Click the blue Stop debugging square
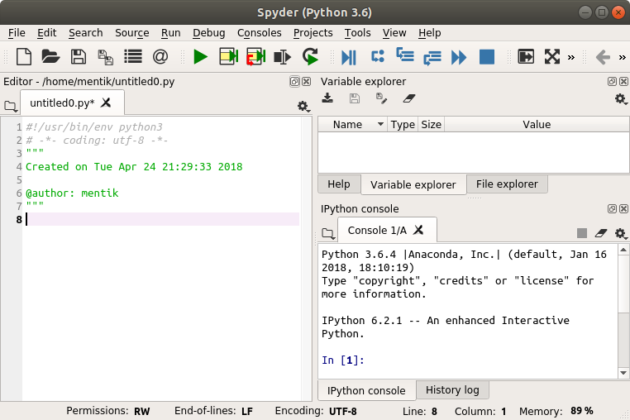630x420 pixels. pyautogui.click(x=487, y=57)
